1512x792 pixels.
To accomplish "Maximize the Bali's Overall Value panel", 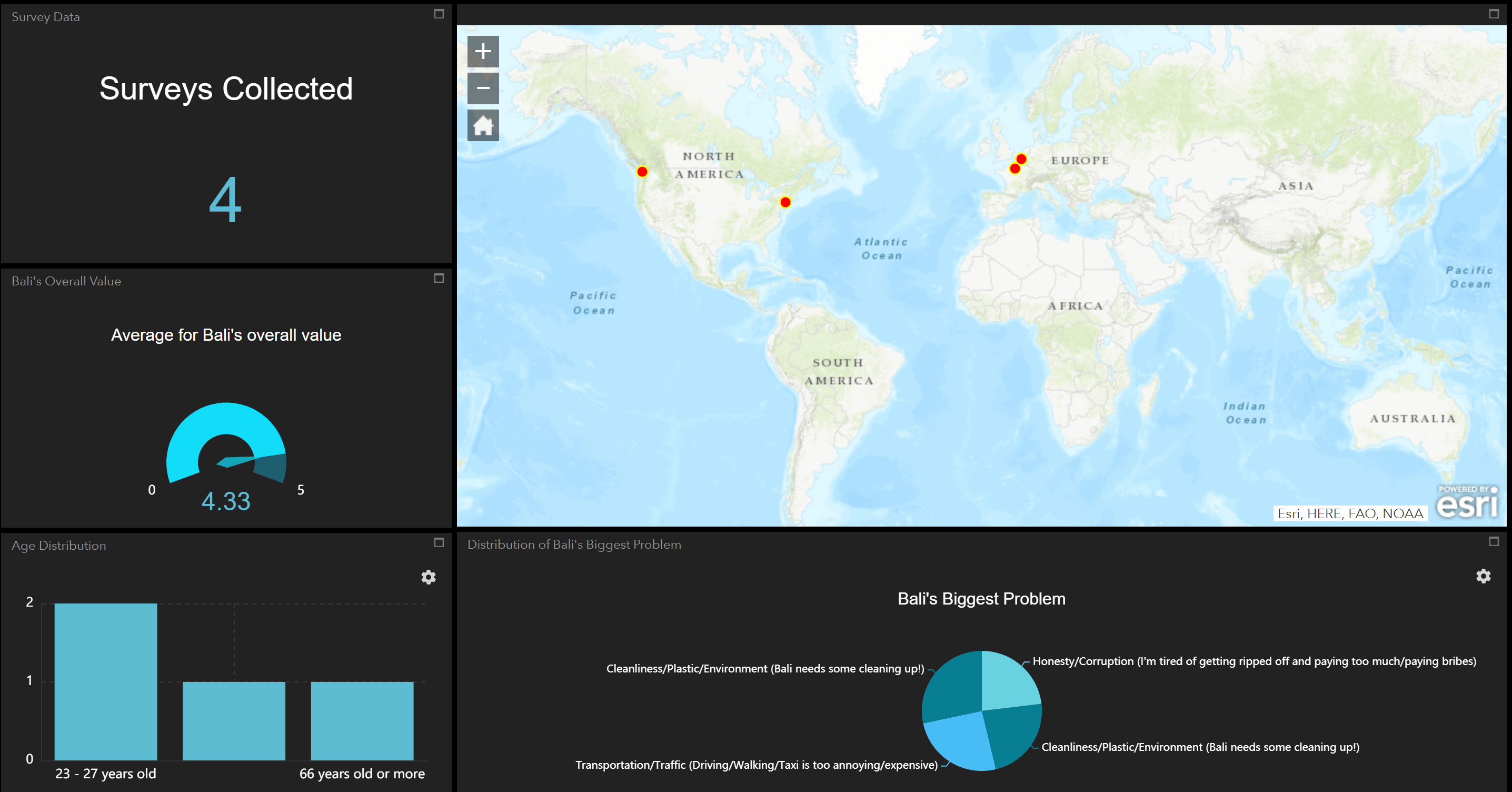I will point(439,278).
